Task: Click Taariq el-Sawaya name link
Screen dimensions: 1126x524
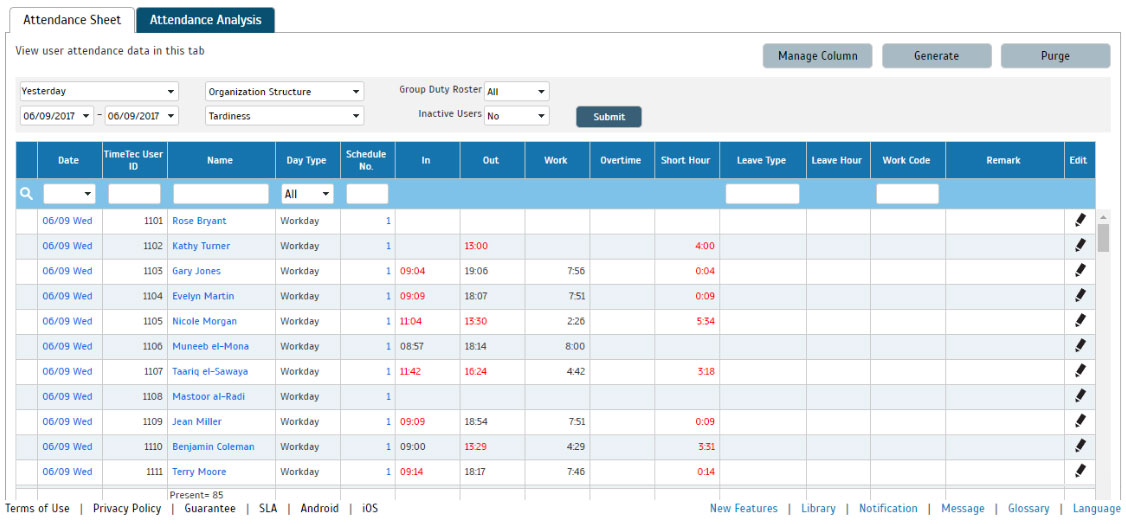Action: (210, 371)
